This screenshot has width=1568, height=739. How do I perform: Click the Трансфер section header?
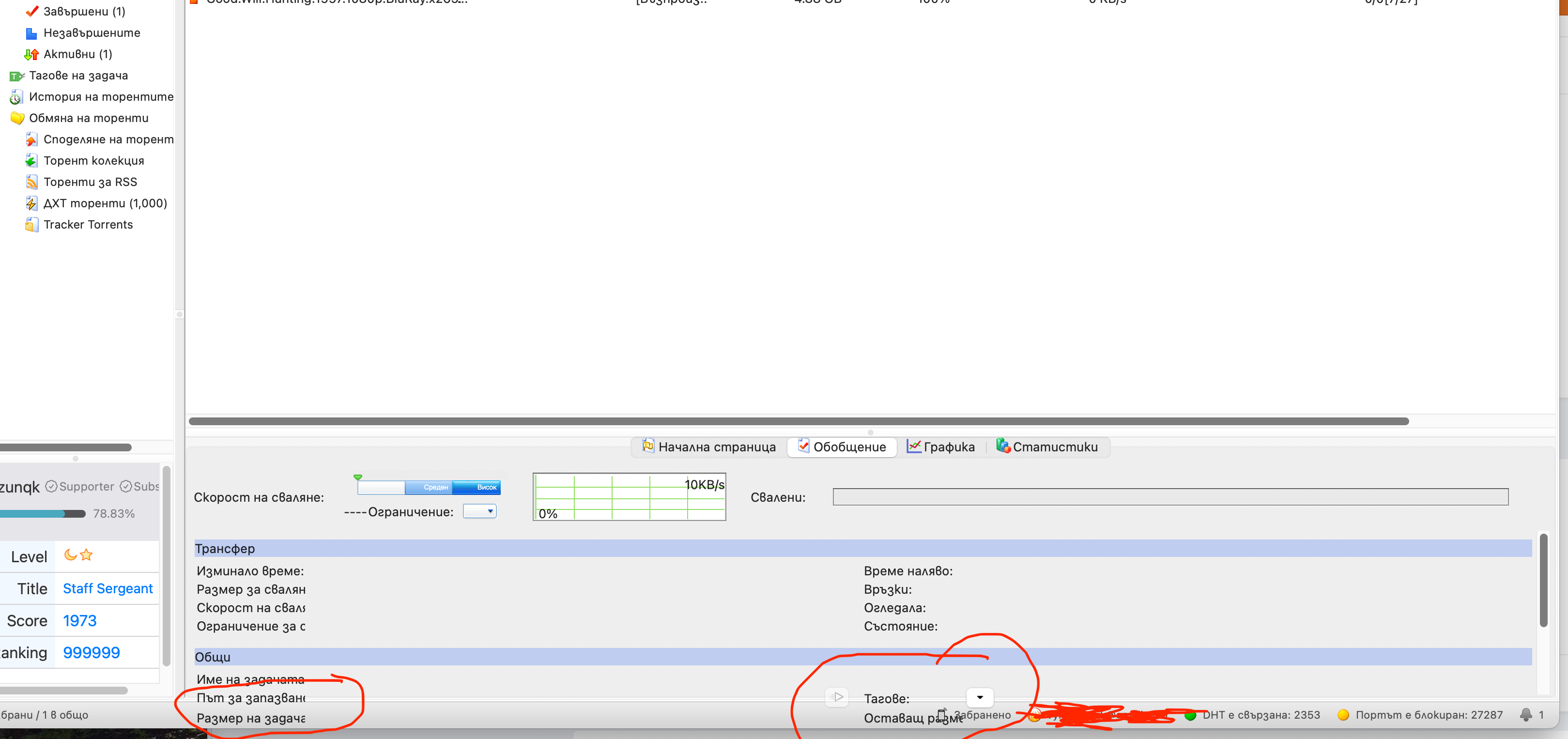pyautogui.click(x=863, y=549)
